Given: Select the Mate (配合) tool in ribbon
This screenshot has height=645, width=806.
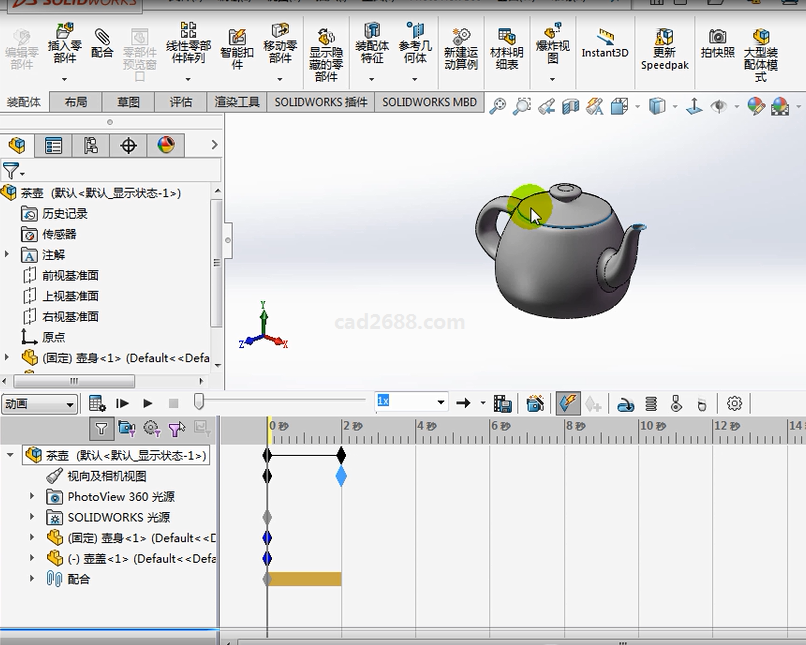Looking at the screenshot, I should click(102, 44).
